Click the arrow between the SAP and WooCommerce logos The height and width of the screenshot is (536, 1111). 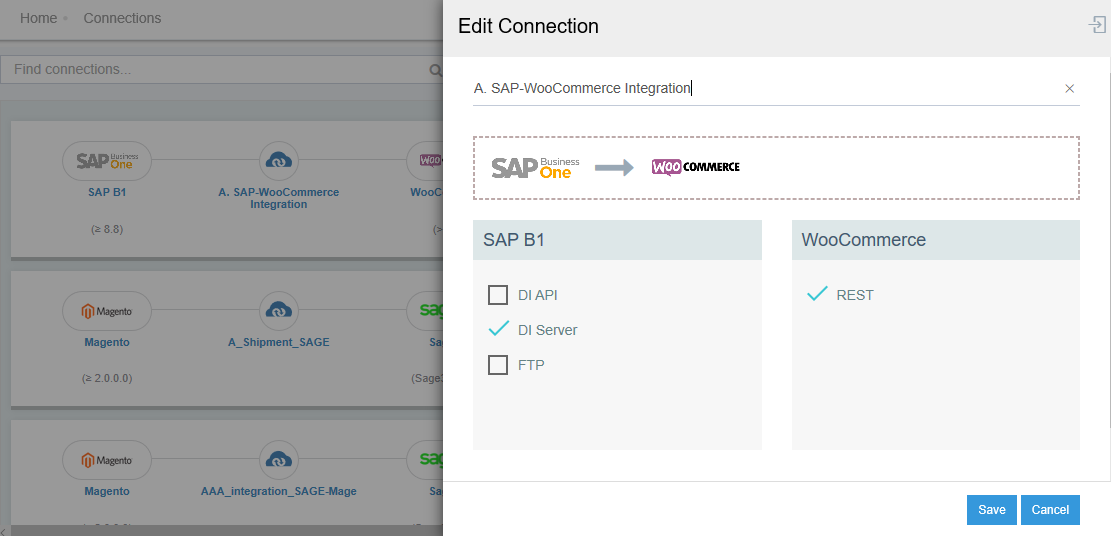(614, 167)
